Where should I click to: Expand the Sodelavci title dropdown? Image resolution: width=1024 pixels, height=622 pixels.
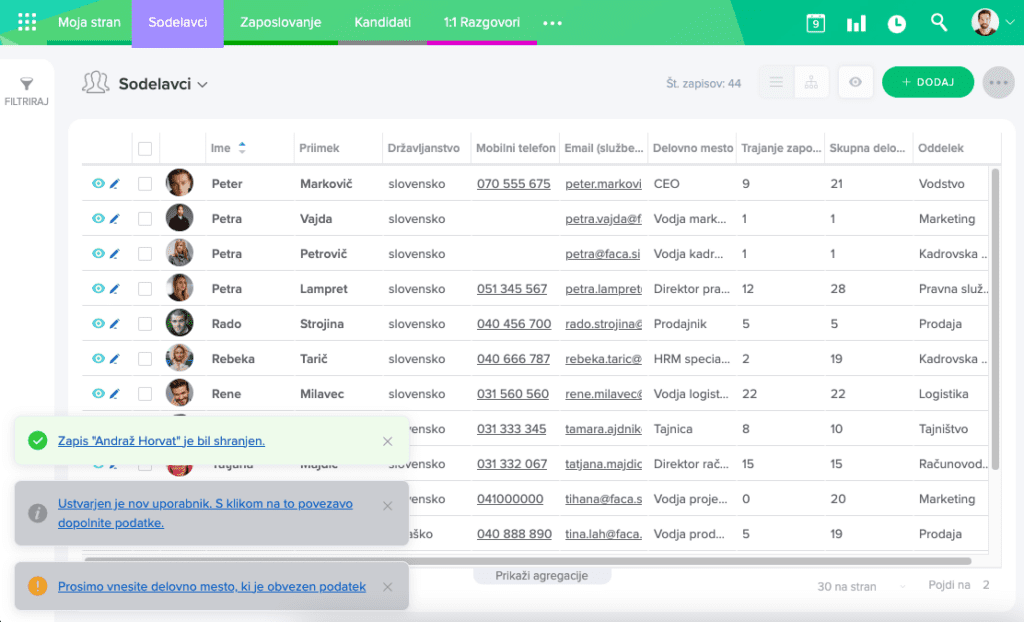pos(203,85)
